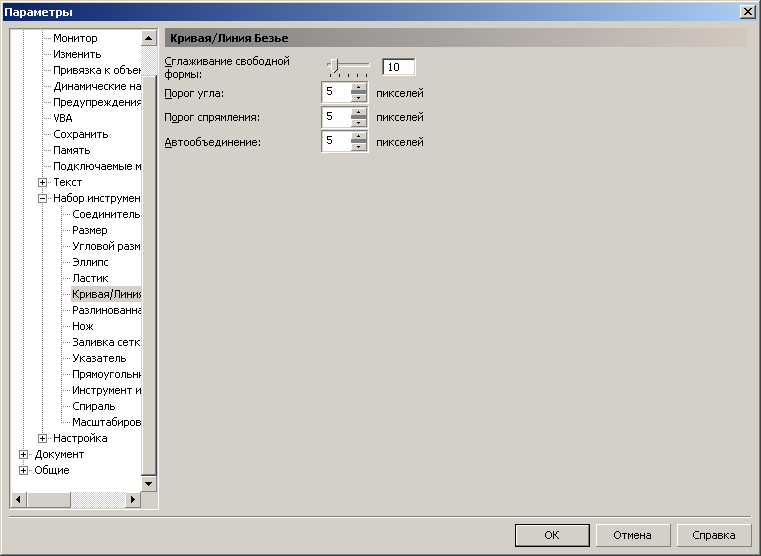Select Размер tool settings
761x556 pixels.
[x=90, y=230]
